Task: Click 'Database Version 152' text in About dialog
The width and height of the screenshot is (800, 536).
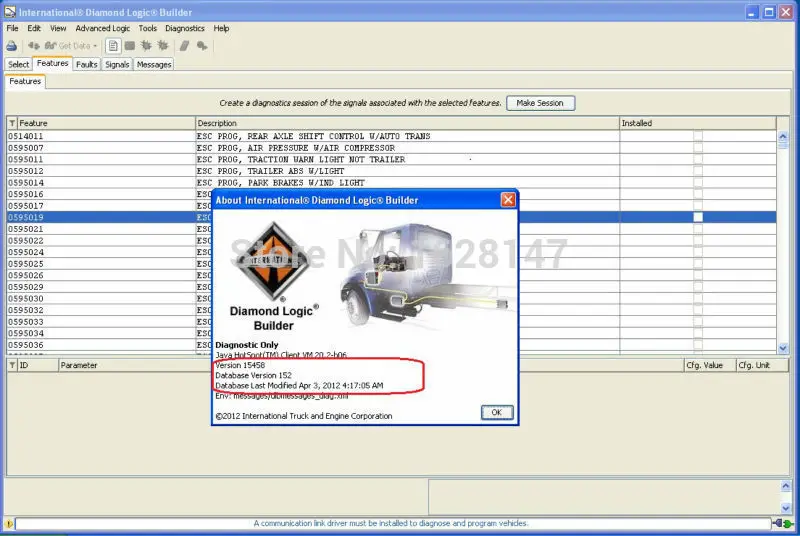Action: 254,375
